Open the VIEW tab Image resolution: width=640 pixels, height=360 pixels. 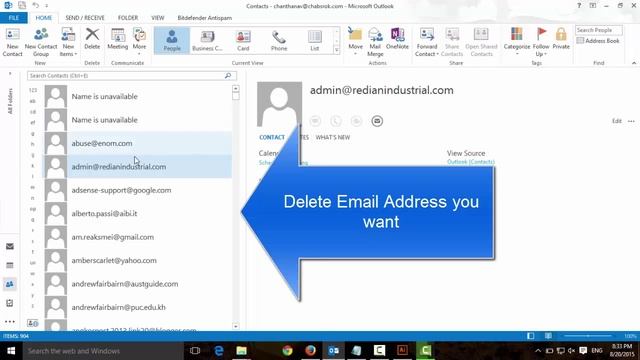[x=158, y=18]
